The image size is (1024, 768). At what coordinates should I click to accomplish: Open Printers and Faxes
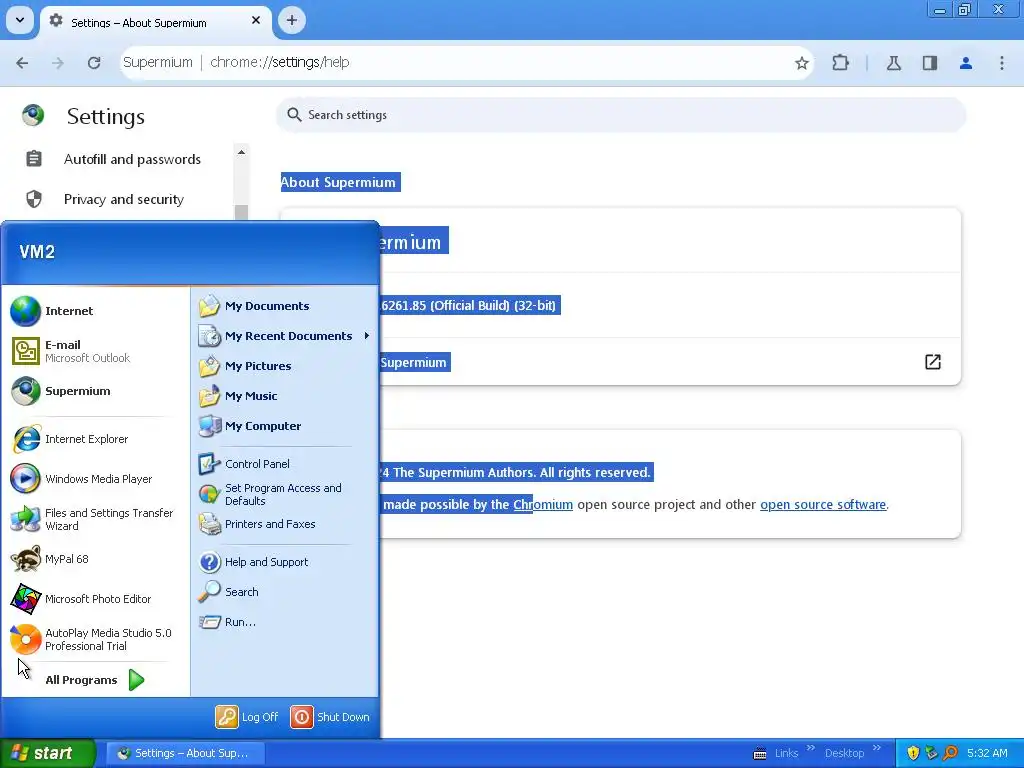257,524
